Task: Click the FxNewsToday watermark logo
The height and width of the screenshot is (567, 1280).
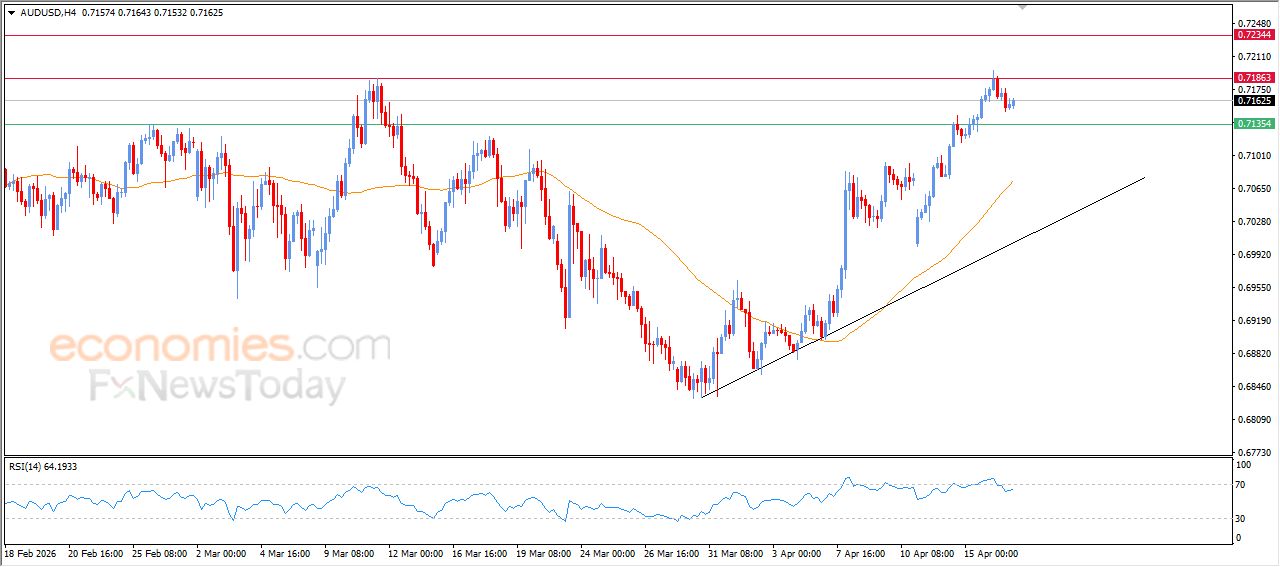Action: tap(218, 386)
